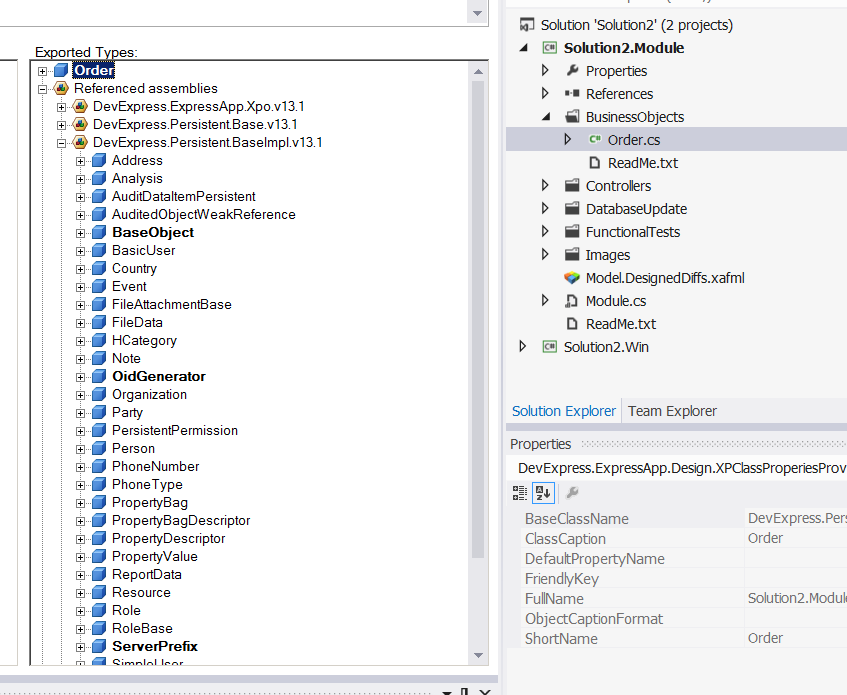This screenshot has width=847, height=695.
Task: Collapse the Solution2.Module project node
Action: pyautogui.click(x=524, y=47)
